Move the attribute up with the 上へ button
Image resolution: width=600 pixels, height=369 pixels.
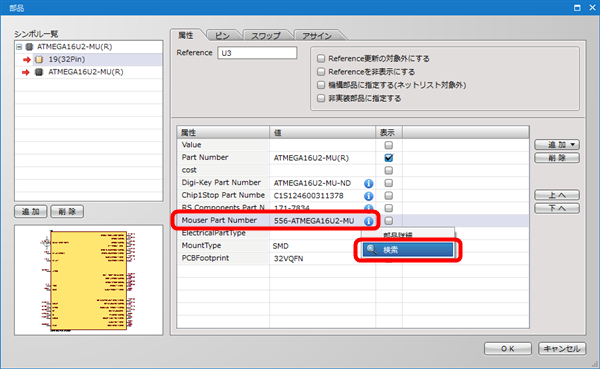pos(557,195)
